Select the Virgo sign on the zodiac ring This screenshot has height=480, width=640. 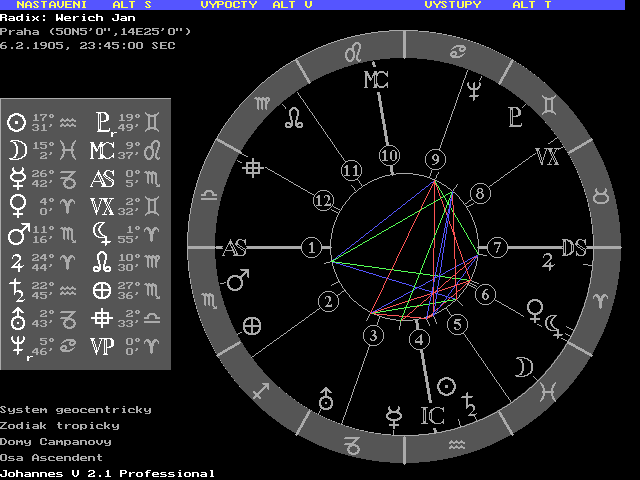tap(262, 104)
